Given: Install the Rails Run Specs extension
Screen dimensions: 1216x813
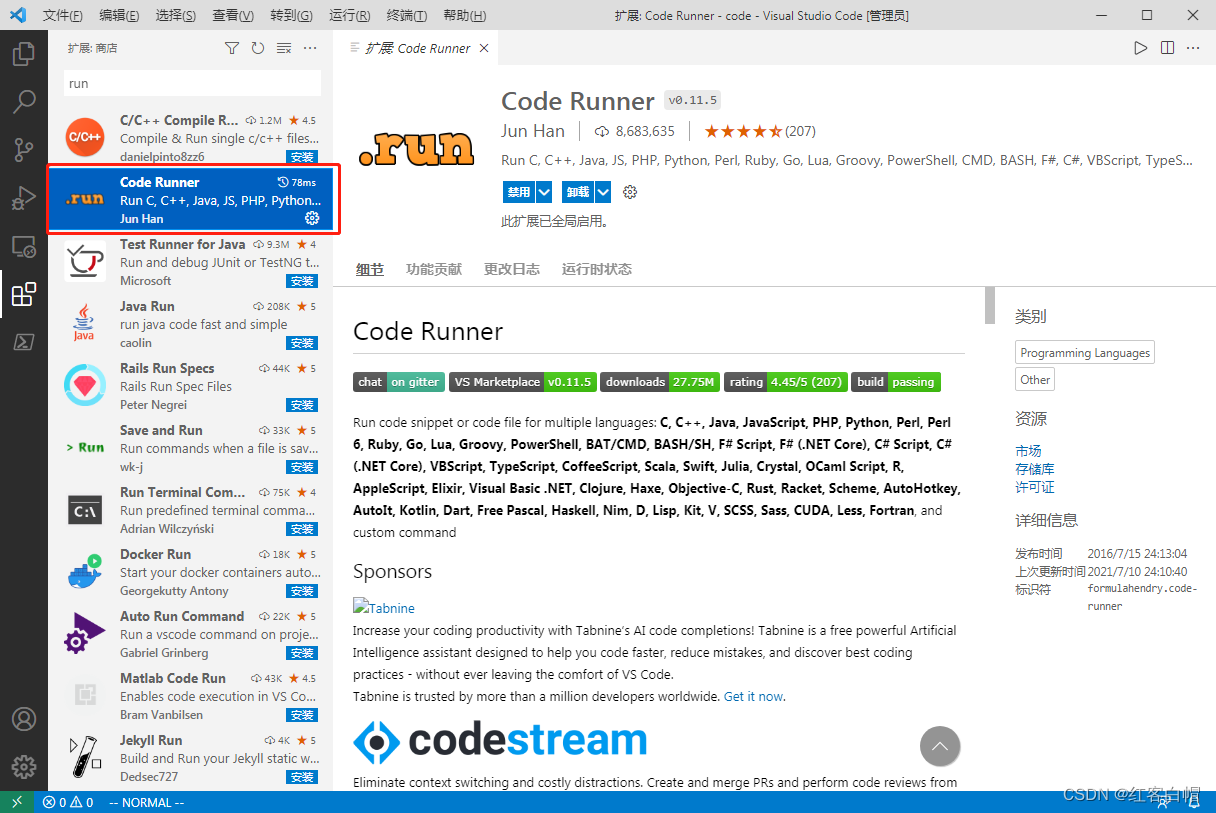Looking at the screenshot, I should pos(302,405).
